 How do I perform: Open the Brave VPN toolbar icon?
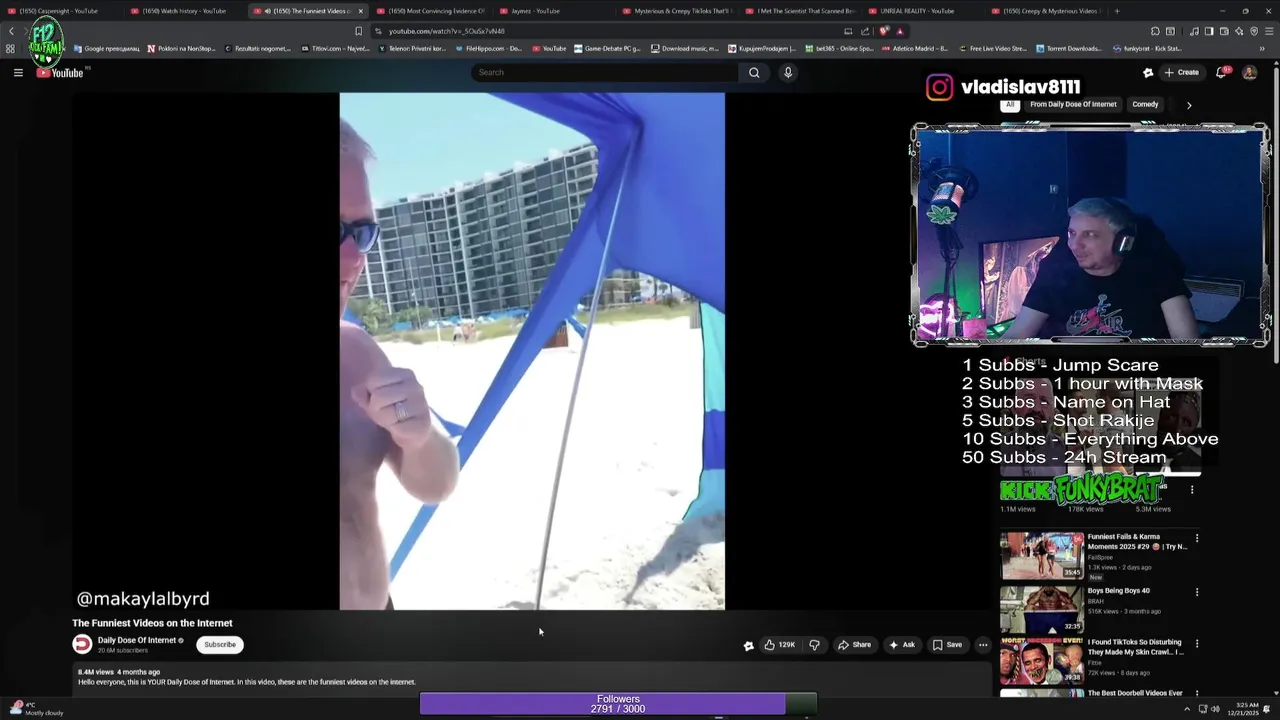1254,31
